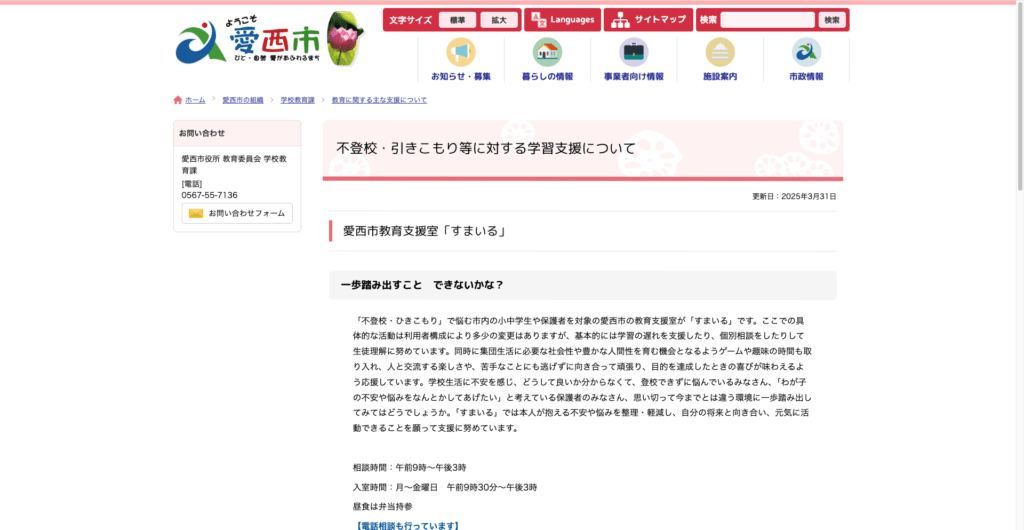The height and width of the screenshot is (530, 1024).
Task: Click the lotus flower image in header
Action: (x=345, y=39)
